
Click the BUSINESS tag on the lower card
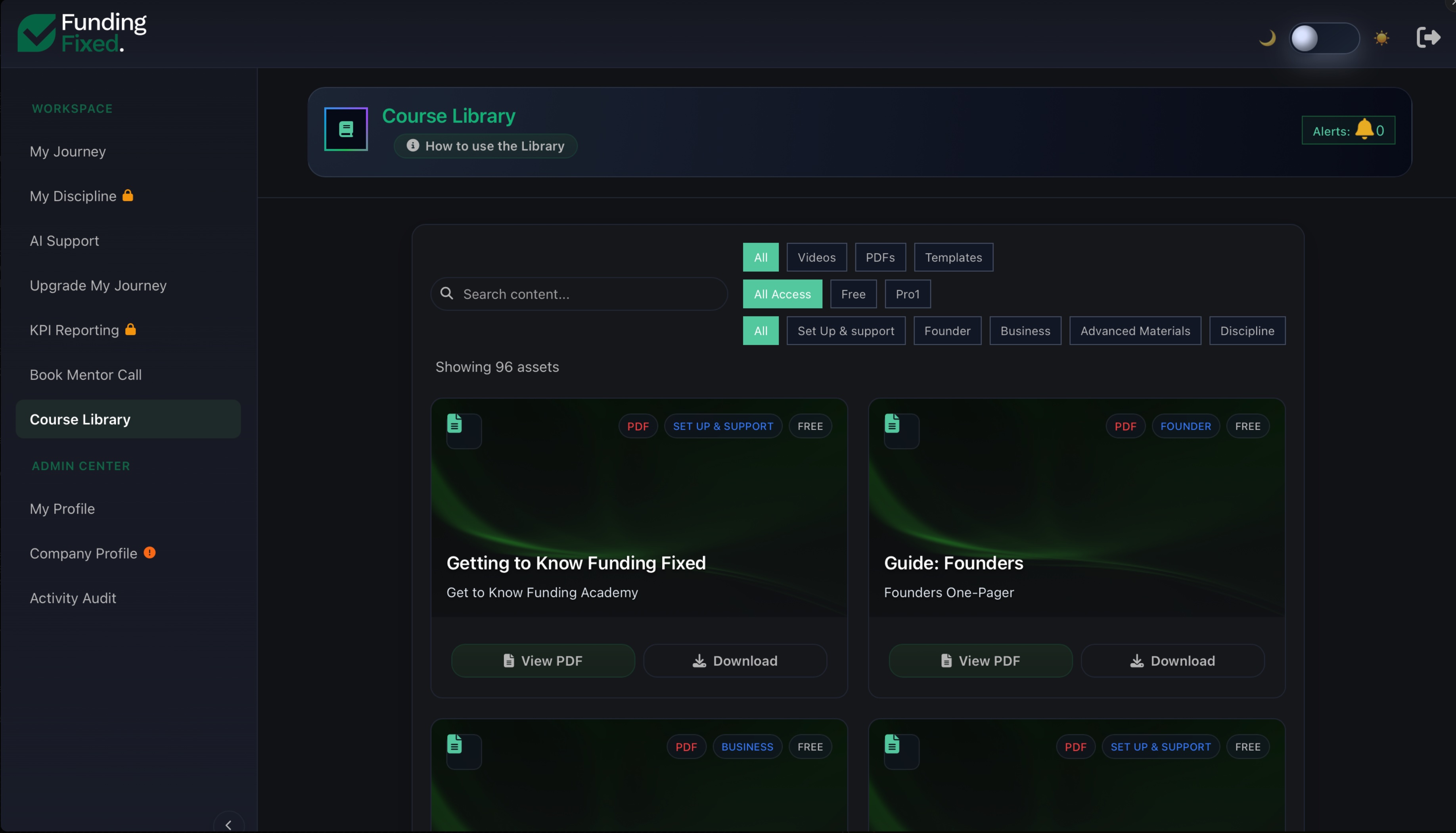(747, 747)
